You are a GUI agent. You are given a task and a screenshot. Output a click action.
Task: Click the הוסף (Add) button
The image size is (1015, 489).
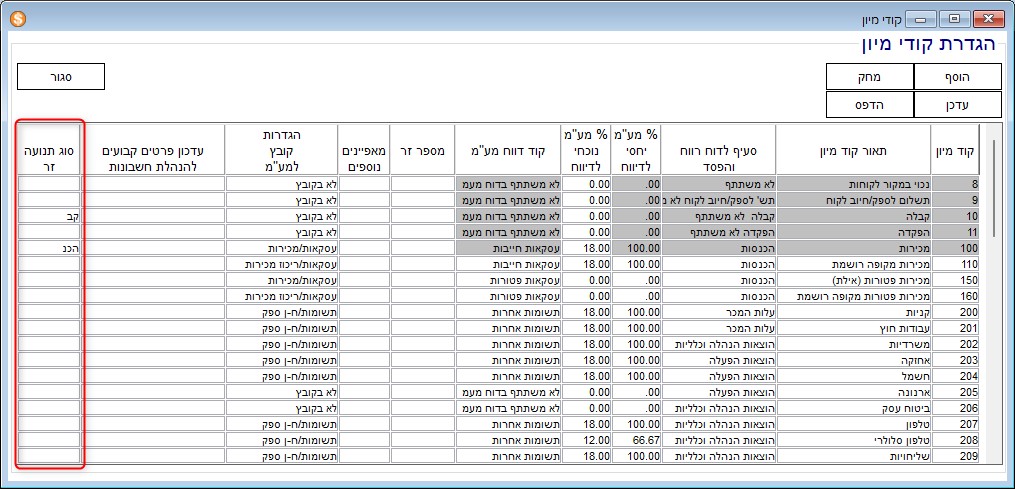coord(957,77)
